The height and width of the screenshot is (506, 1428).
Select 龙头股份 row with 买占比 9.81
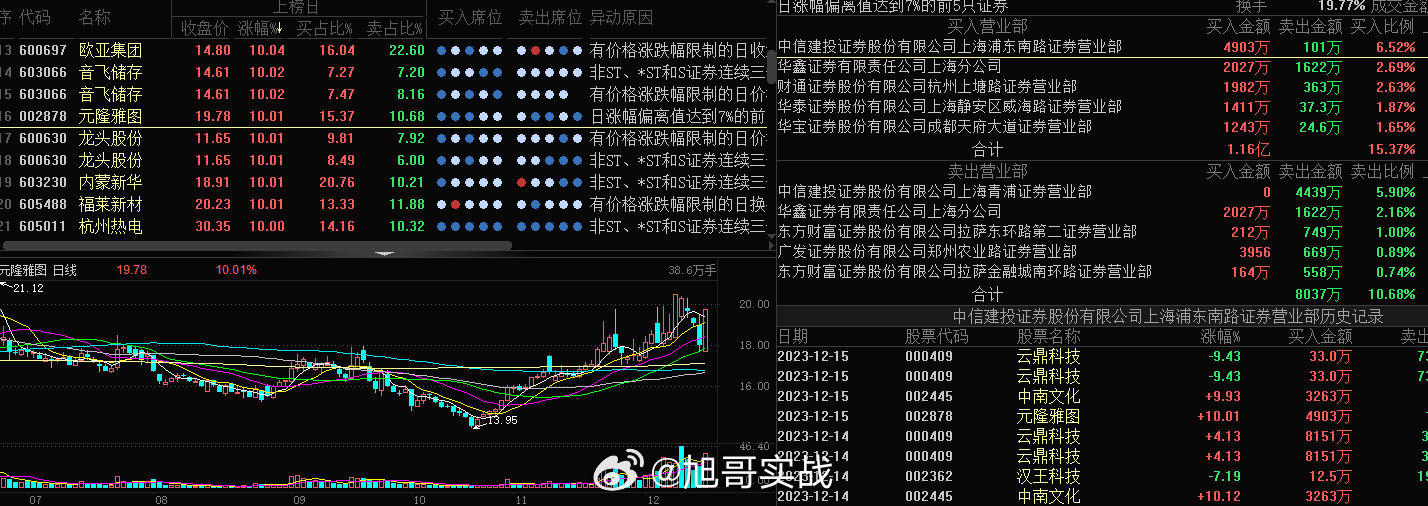pyautogui.click(x=384, y=138)
